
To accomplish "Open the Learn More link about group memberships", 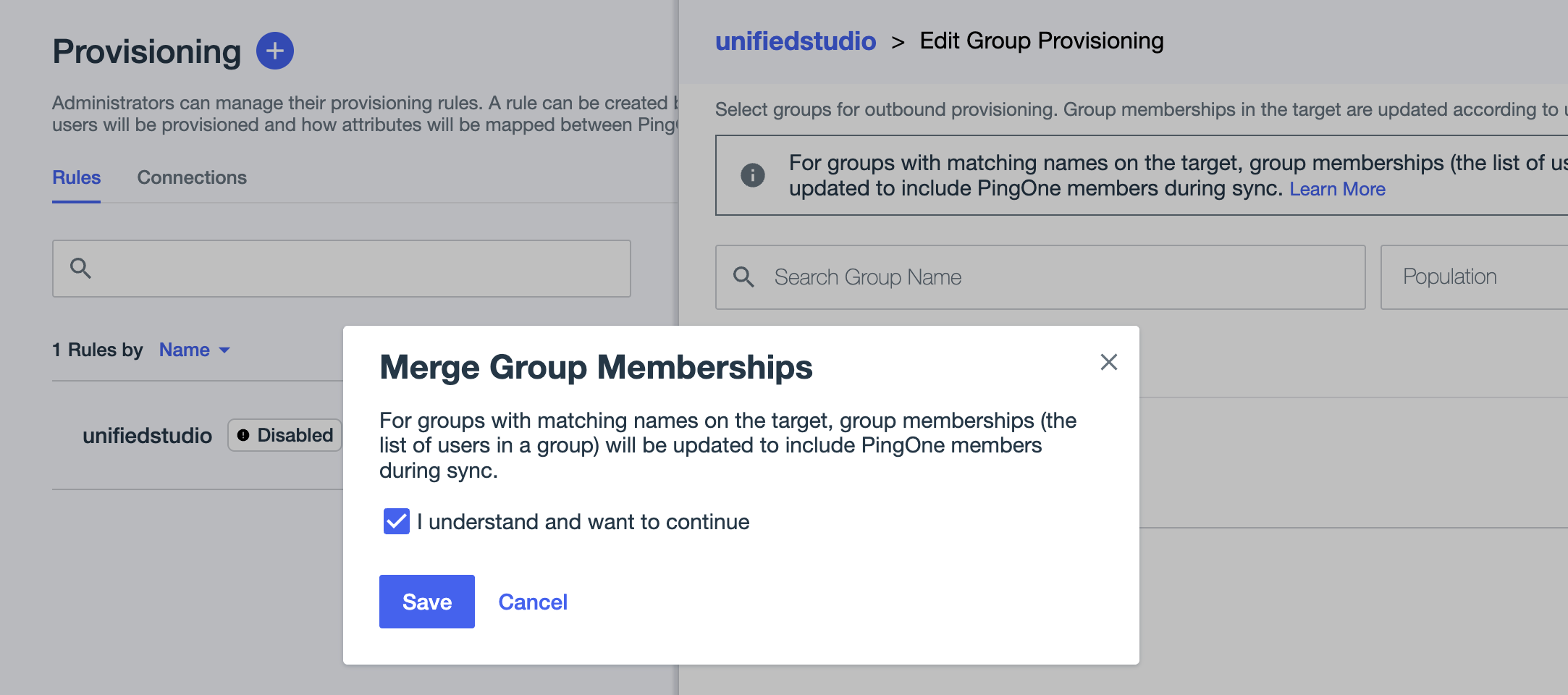I will pyautogui.click(x=1337, y=189).
